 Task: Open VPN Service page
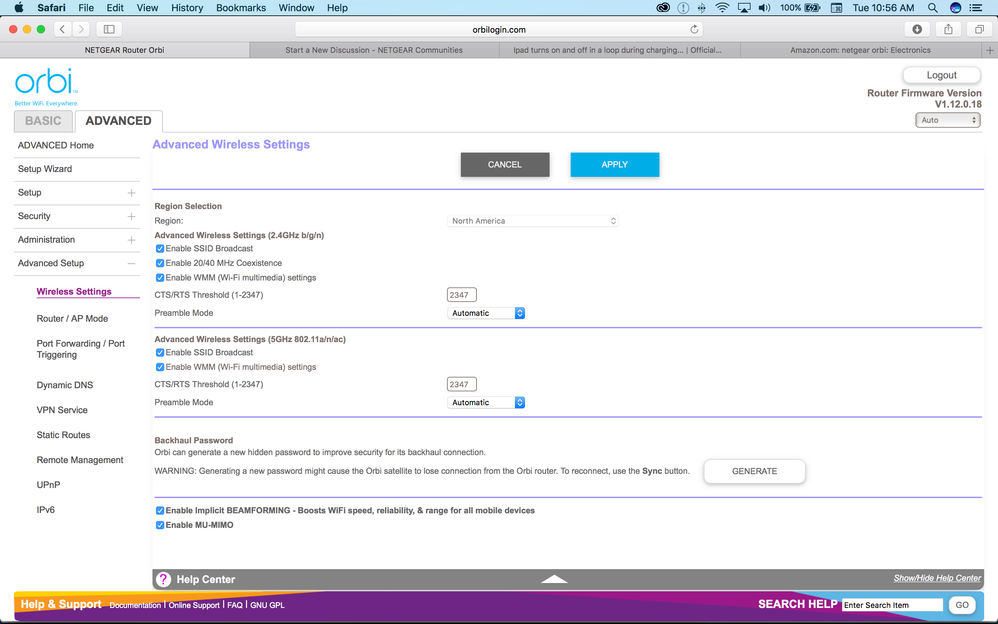tap(62, 410)
